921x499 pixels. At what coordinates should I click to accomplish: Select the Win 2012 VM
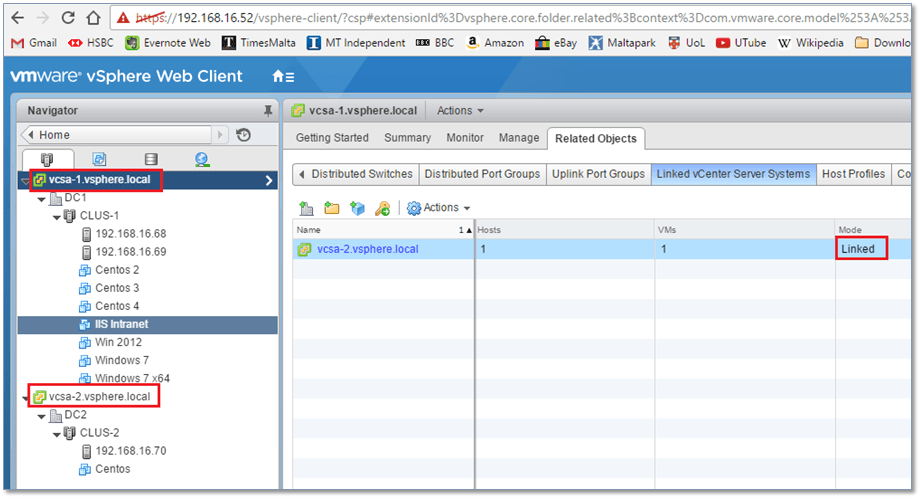(x=118, y=342)
